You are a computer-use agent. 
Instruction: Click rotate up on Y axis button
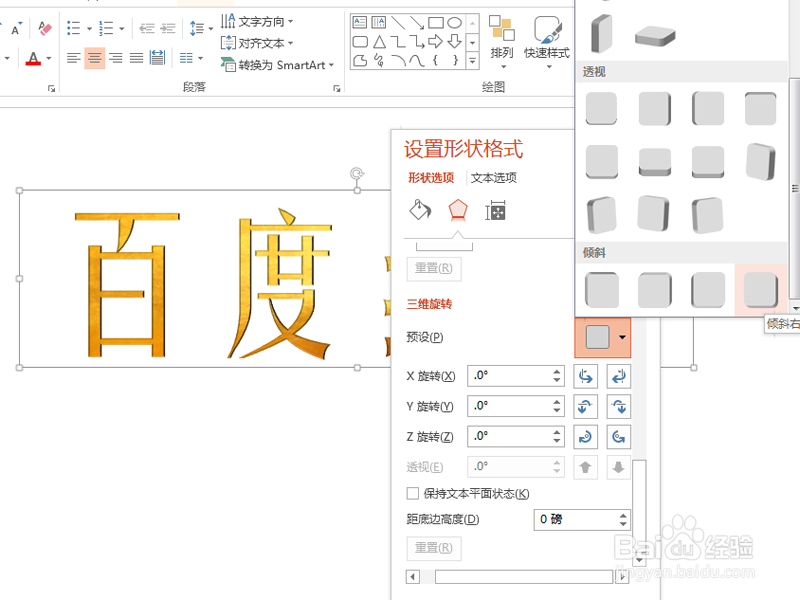coord(586,407)
